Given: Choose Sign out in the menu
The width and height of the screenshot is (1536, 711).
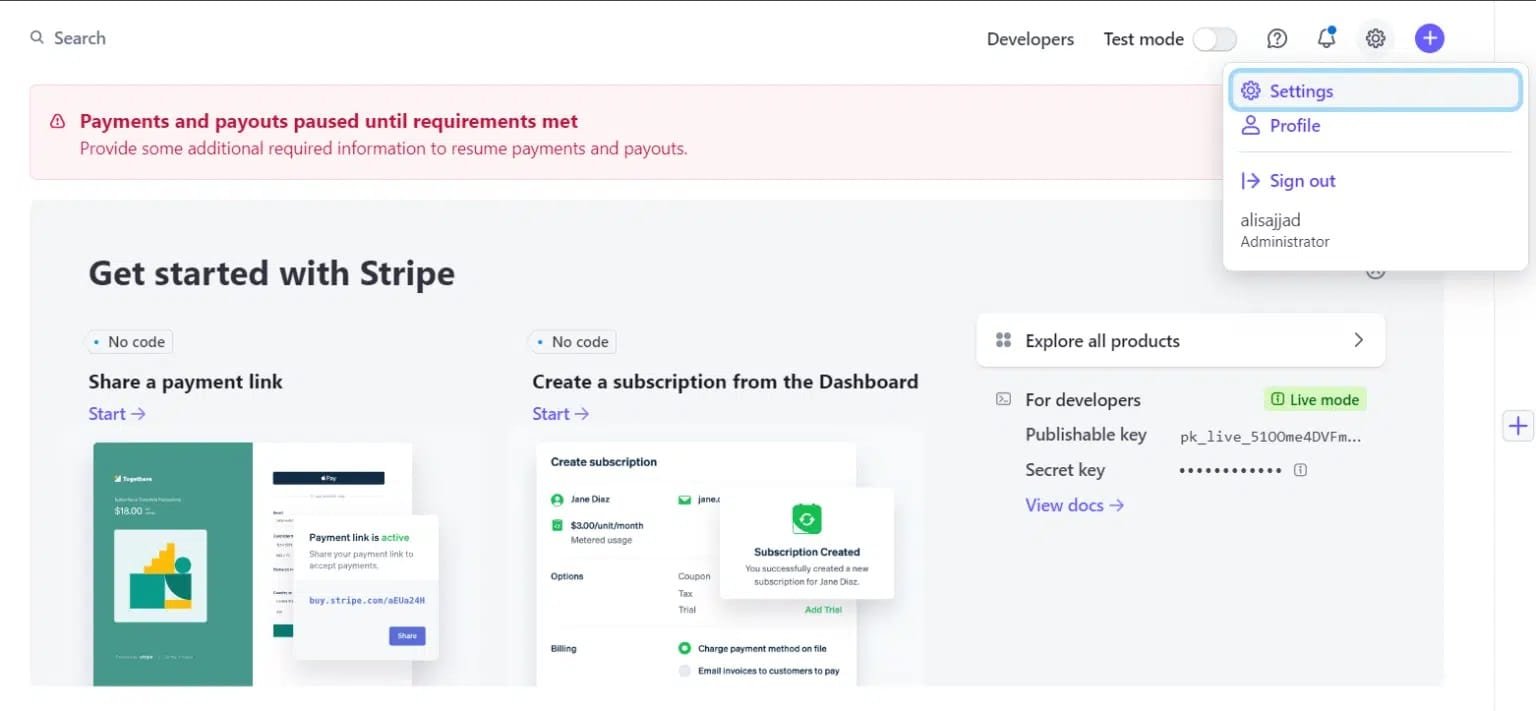Looking at the screenshot, I should tap(1375, 181).
